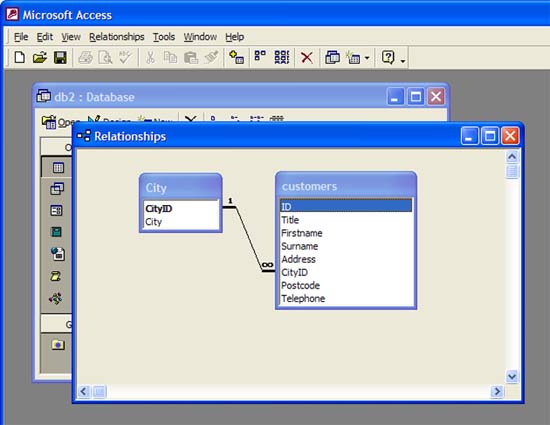Click Relationships horizontal scrollbar left arrow
The image size is (550, 425).
[x=83, y=391]
